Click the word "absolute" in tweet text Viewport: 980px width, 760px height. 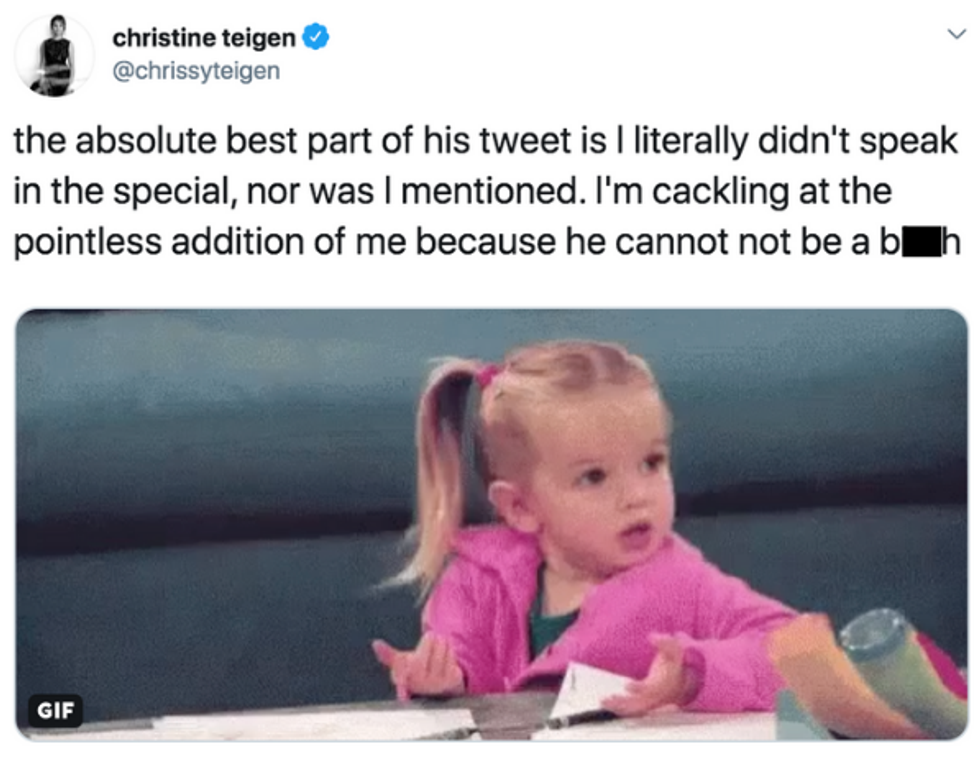click(x=142, y=143)
